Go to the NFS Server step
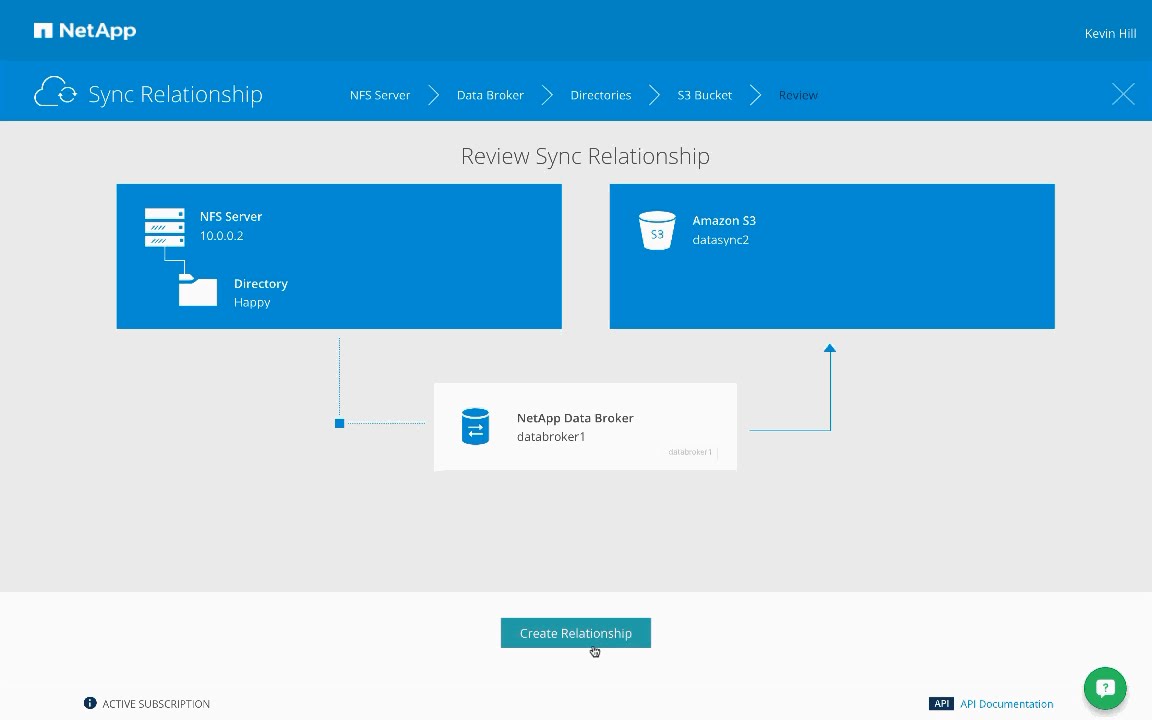The width and height of the screenshot is (1152, 720). pos(380,95)
